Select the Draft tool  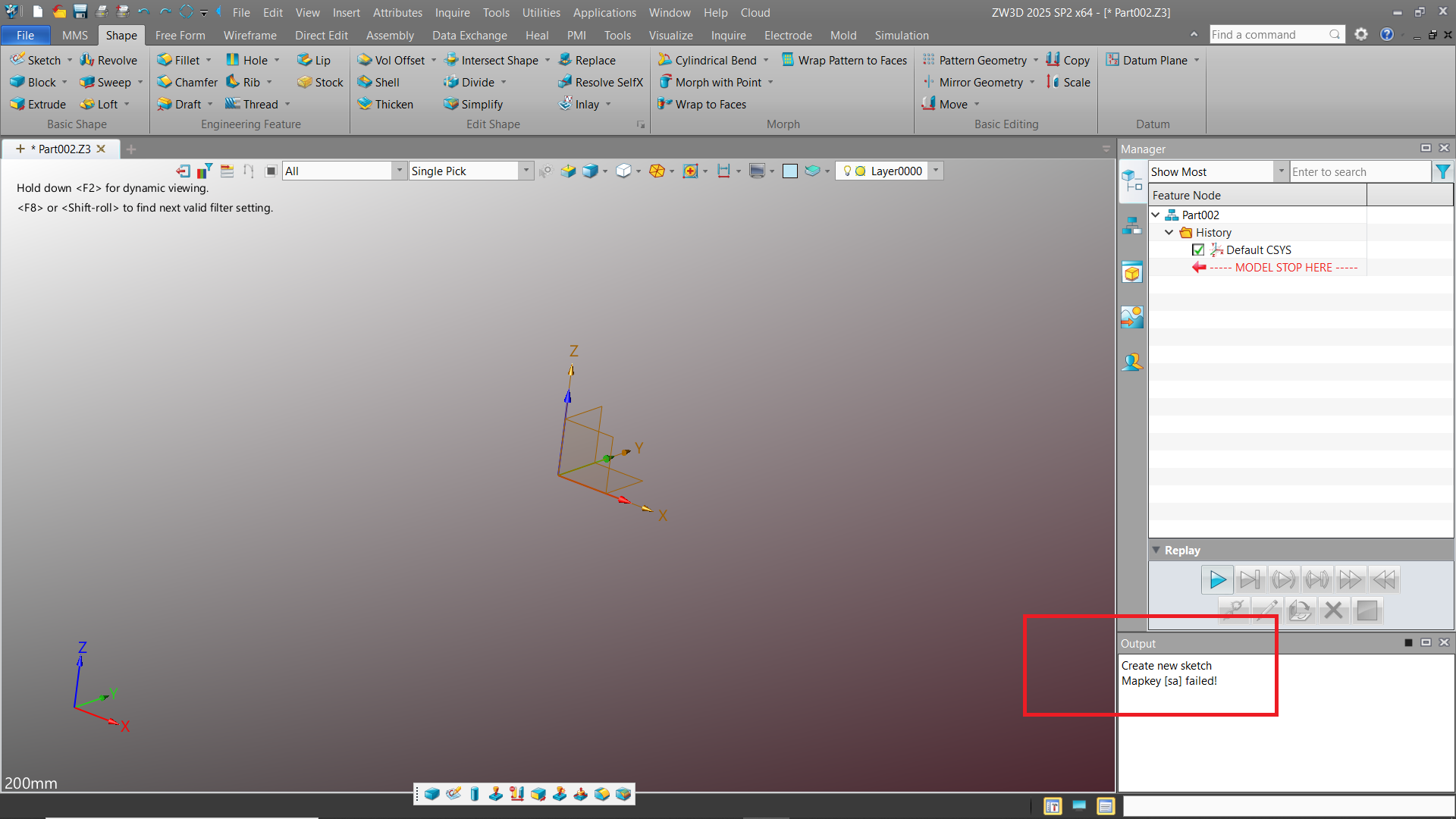point(179,104)
